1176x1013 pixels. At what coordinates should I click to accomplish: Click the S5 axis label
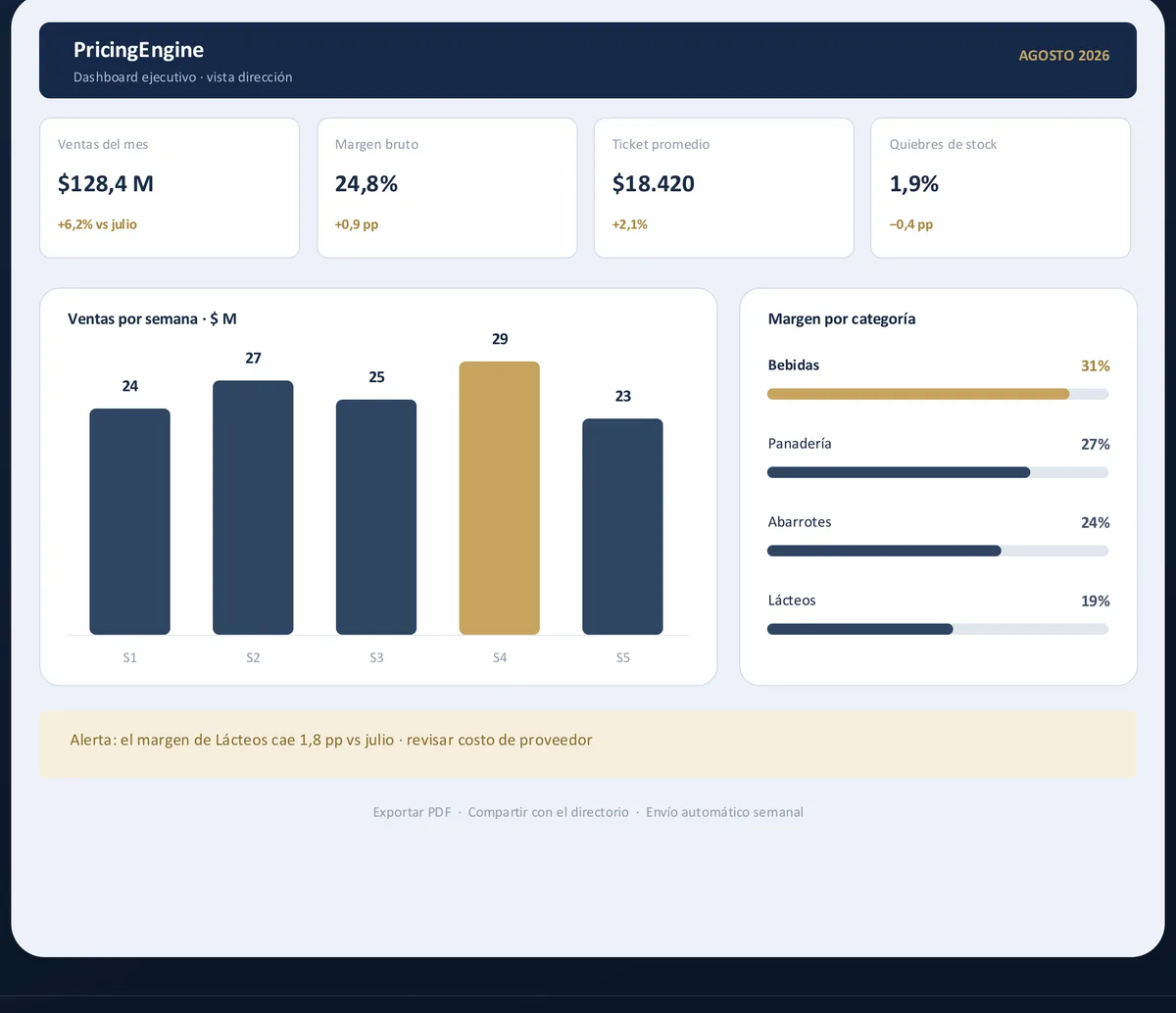click(x=623, y=658)
